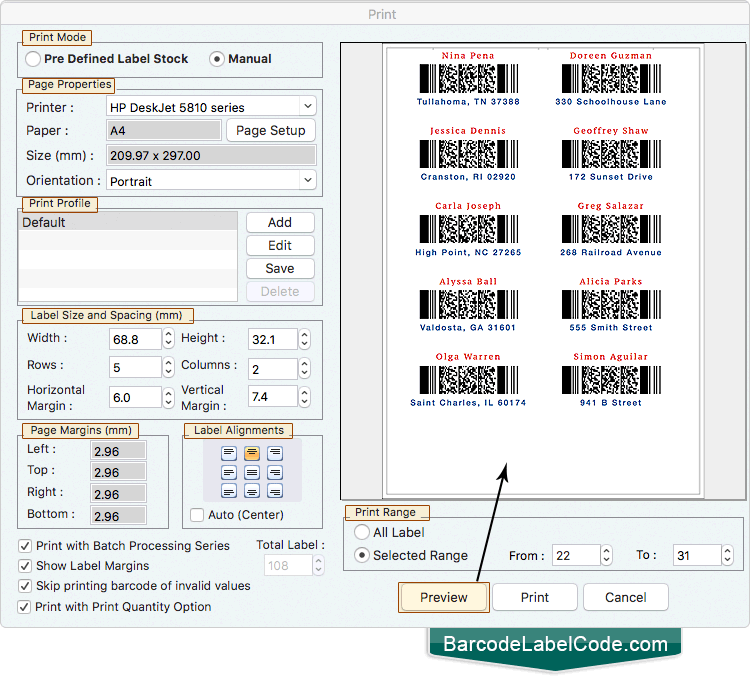
Task: Click the Delete profile button
Action: click(280, 291)
